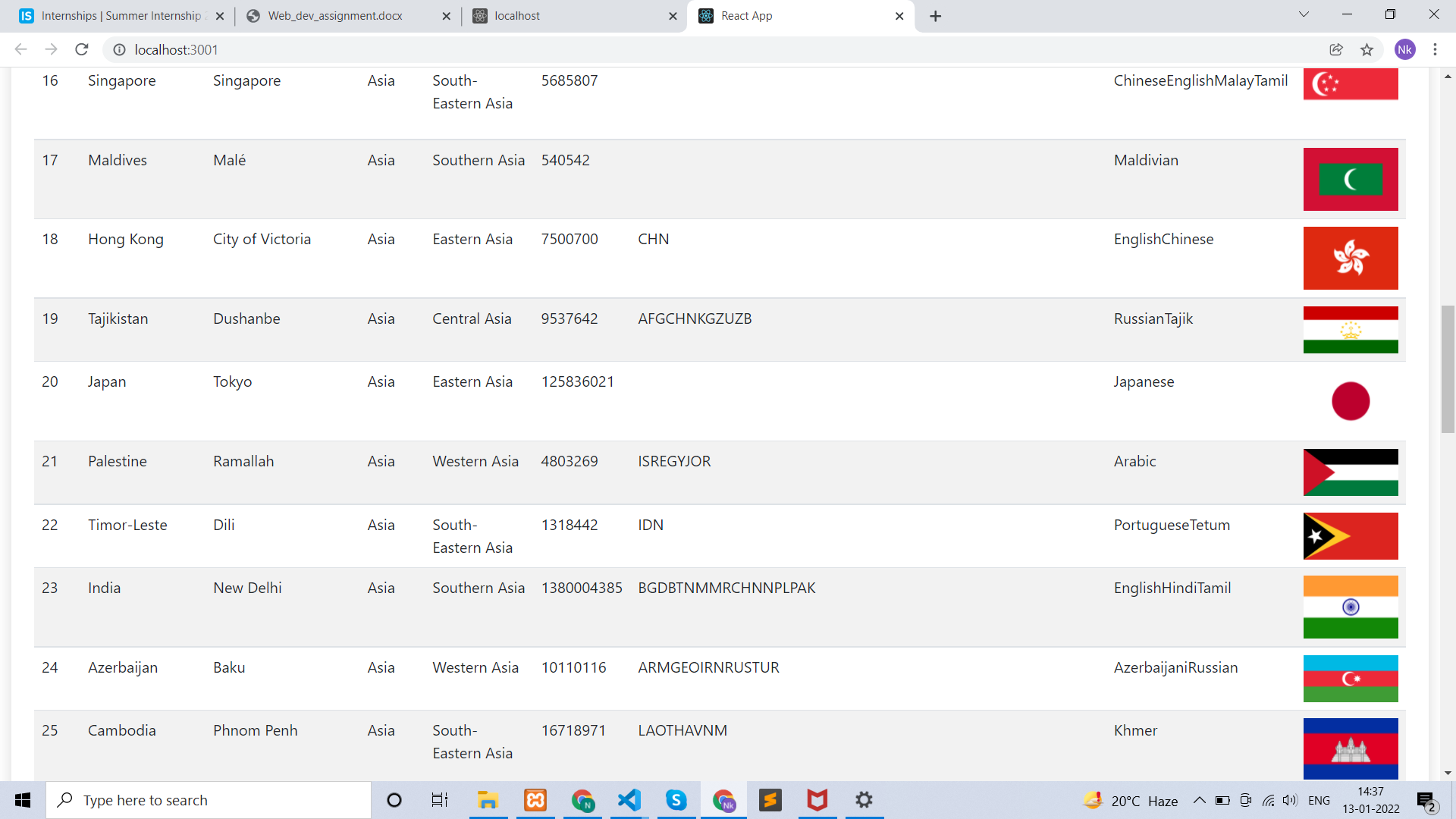The height and width of the screenshot is (819, 1456).
Task: Click the 'Phnom Penh' capital cell
Action: pos(256,730)
